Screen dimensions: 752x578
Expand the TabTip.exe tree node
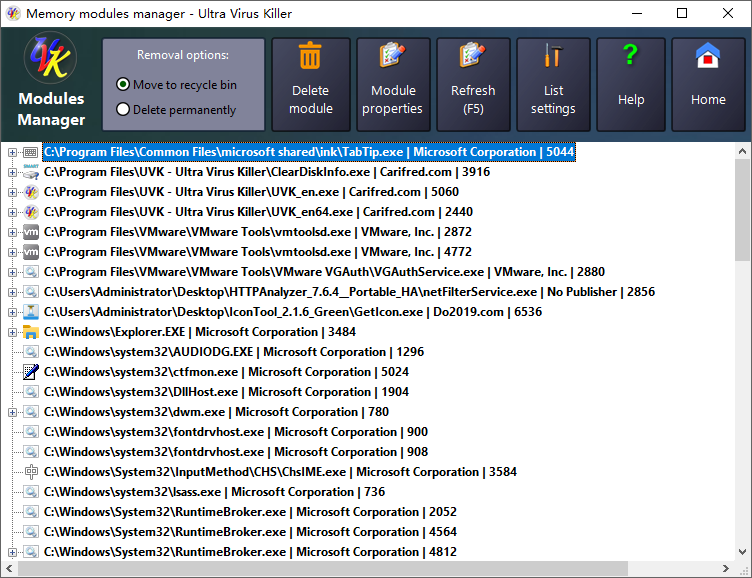(12, 152)
